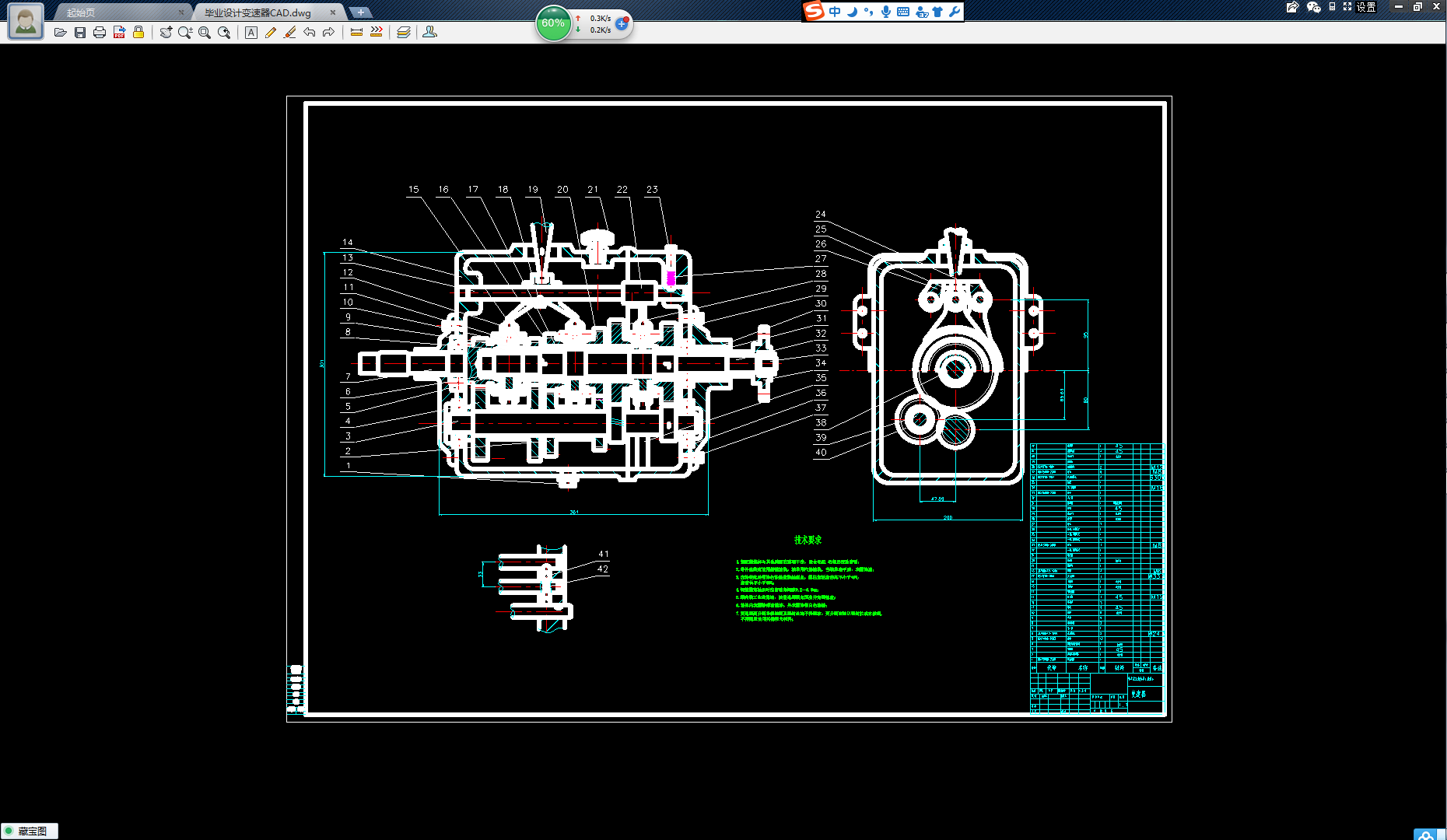Toggle the 中 Chinese input mode
This screenshot has height=840, width=1447.
coord(835,12)
